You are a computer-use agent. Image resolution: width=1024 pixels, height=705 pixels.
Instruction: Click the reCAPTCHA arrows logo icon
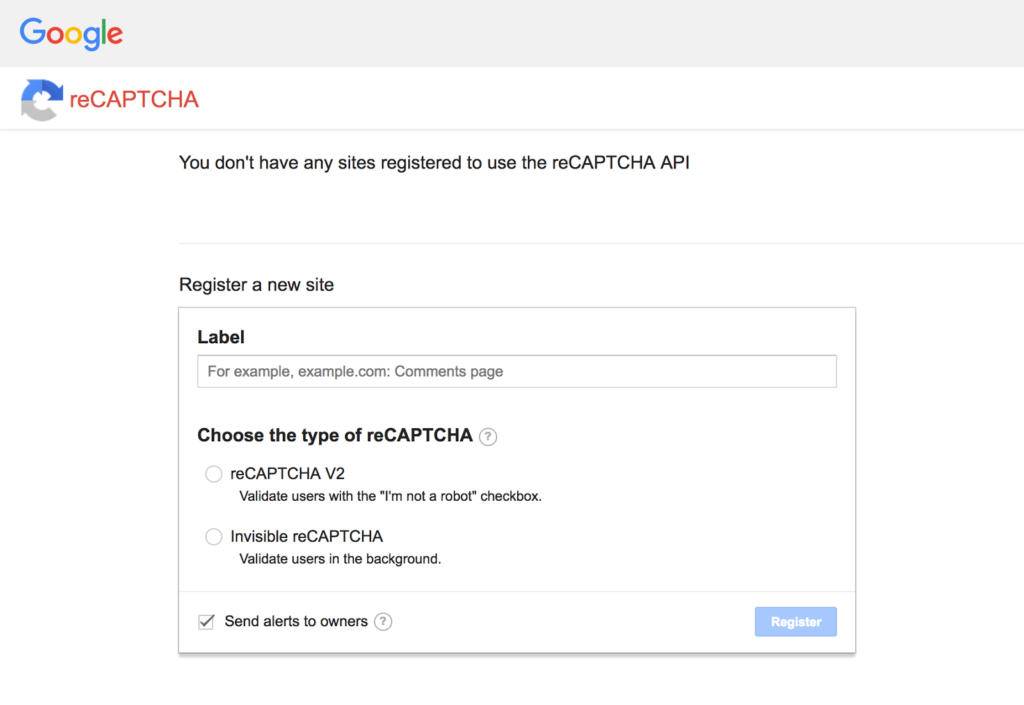42,100
